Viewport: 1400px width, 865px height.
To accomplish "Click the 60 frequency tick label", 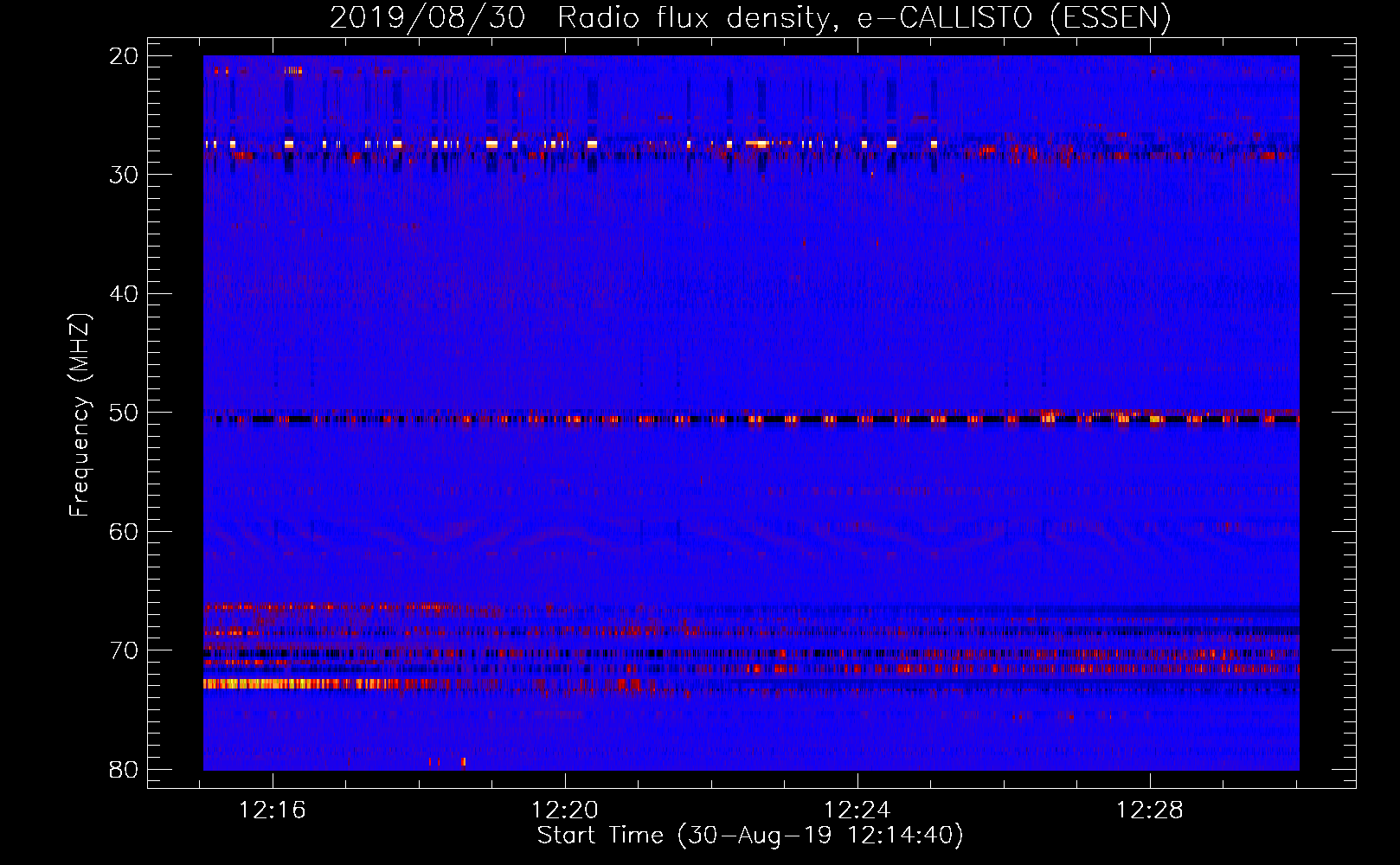I will coord(125,532).
